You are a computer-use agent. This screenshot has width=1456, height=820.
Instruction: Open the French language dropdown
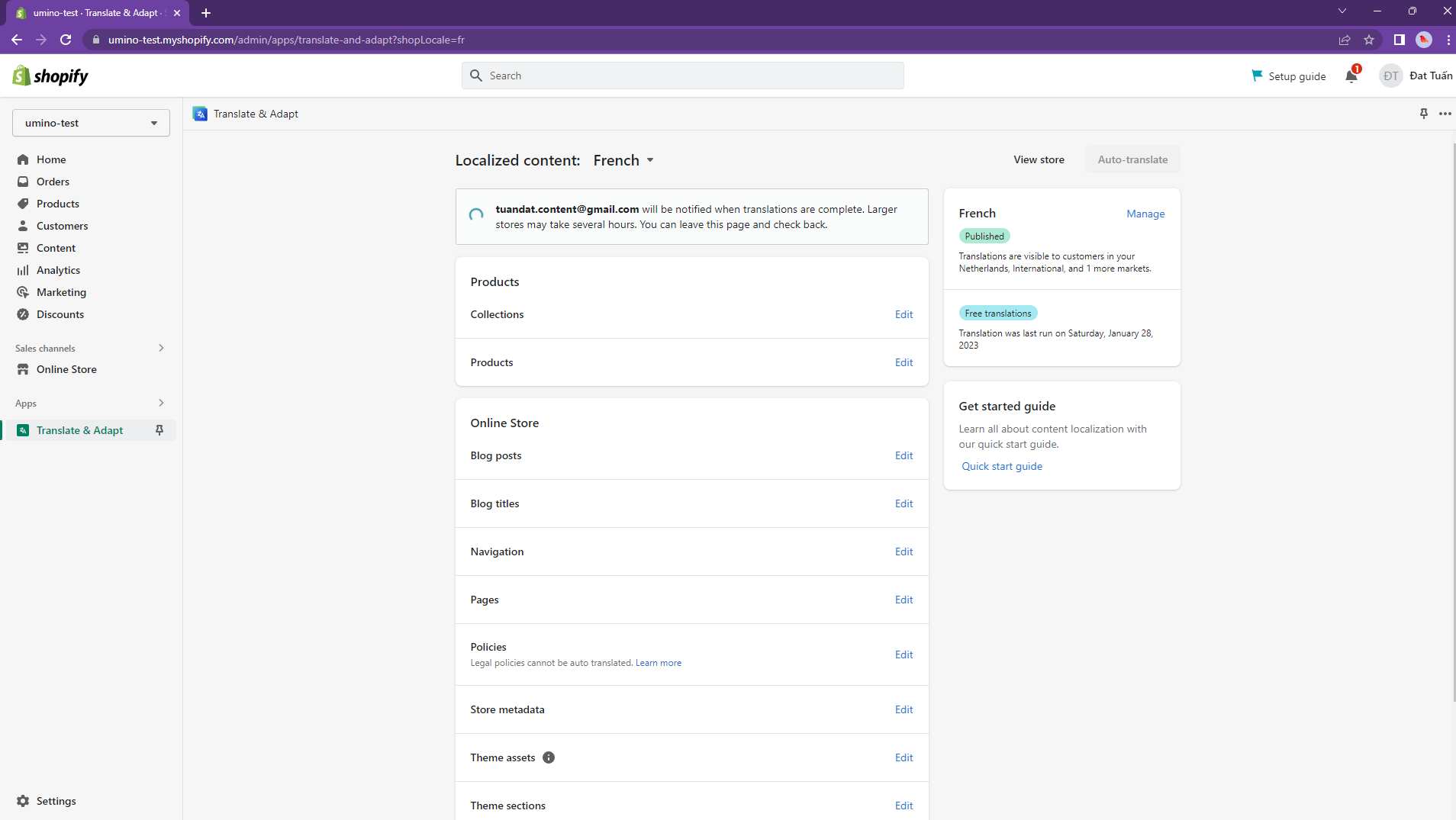pyautogui.click(x=623, y=160)
